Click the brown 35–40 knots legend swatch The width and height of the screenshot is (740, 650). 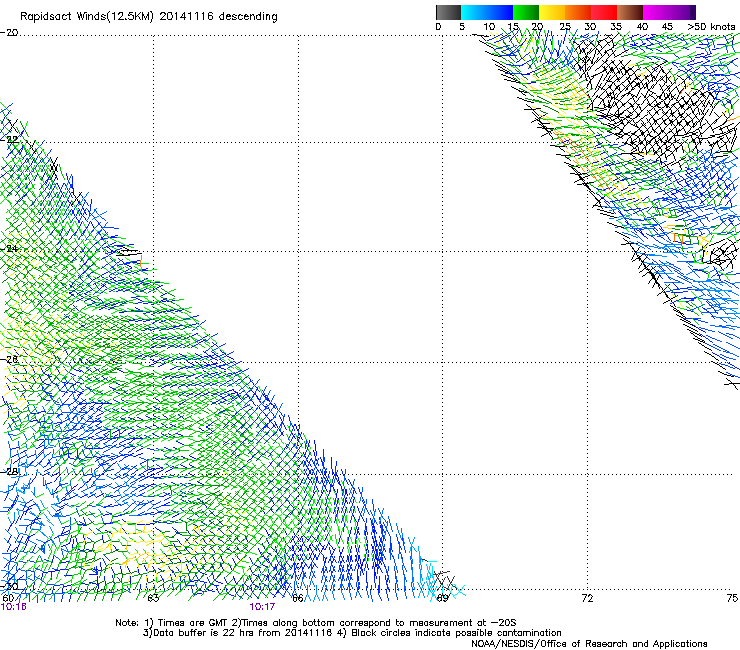click(630, 12)
